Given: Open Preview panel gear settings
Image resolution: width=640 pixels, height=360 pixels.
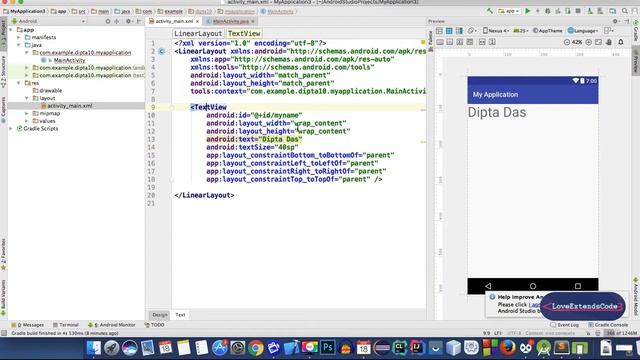Looking at the screenshot, I should [616, 21].
